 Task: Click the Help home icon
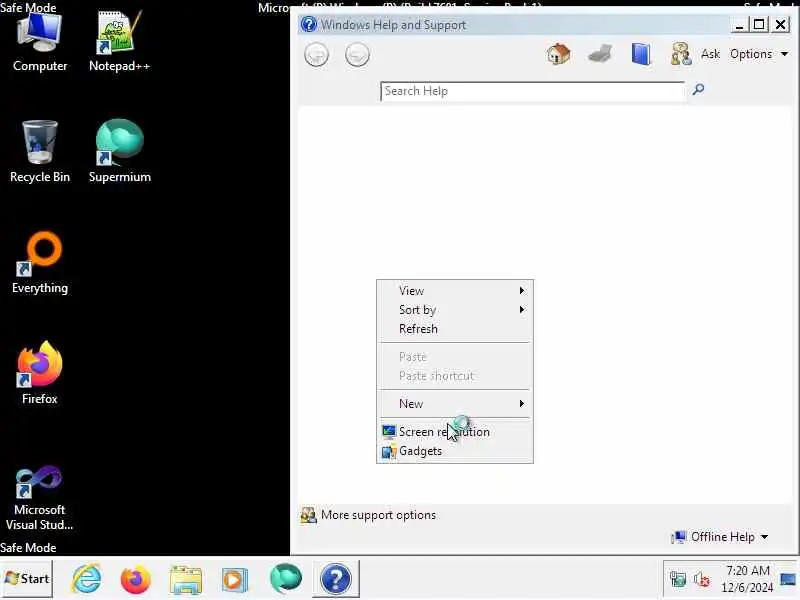pos(558,54)
